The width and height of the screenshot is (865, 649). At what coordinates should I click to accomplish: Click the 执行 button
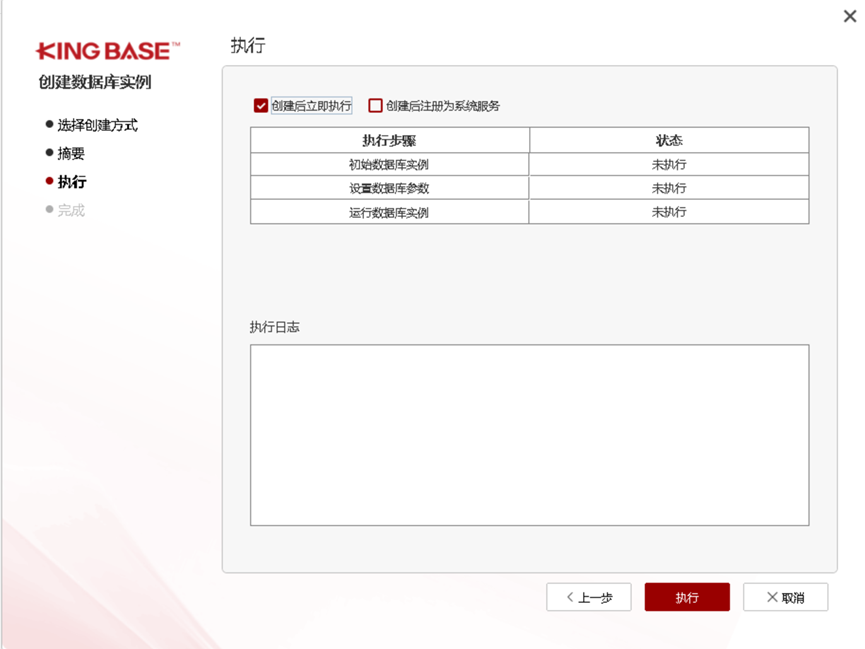[687, 597]
